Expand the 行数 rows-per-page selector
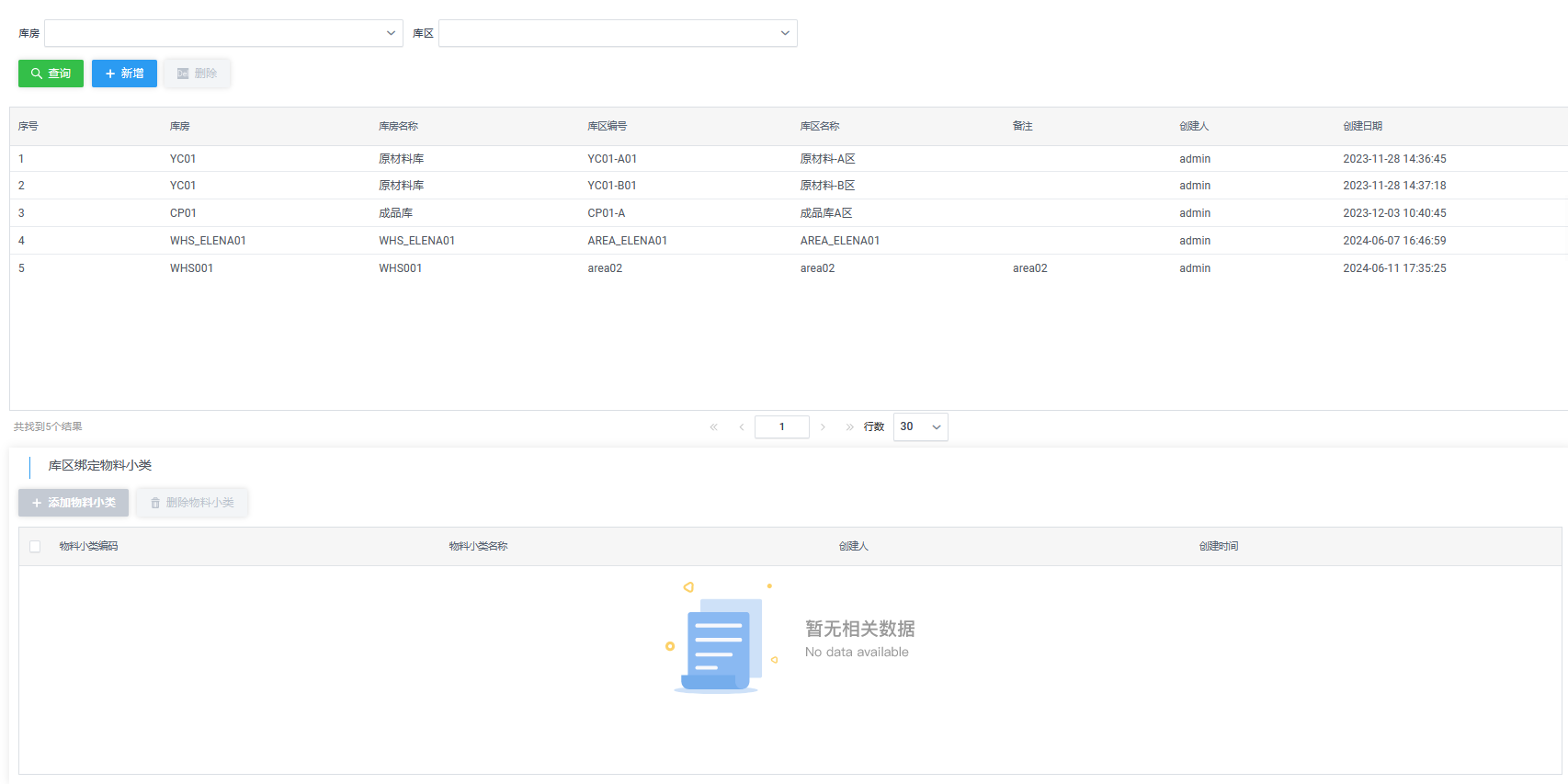This screenshot has width=1568, height=784. point(920,426)
